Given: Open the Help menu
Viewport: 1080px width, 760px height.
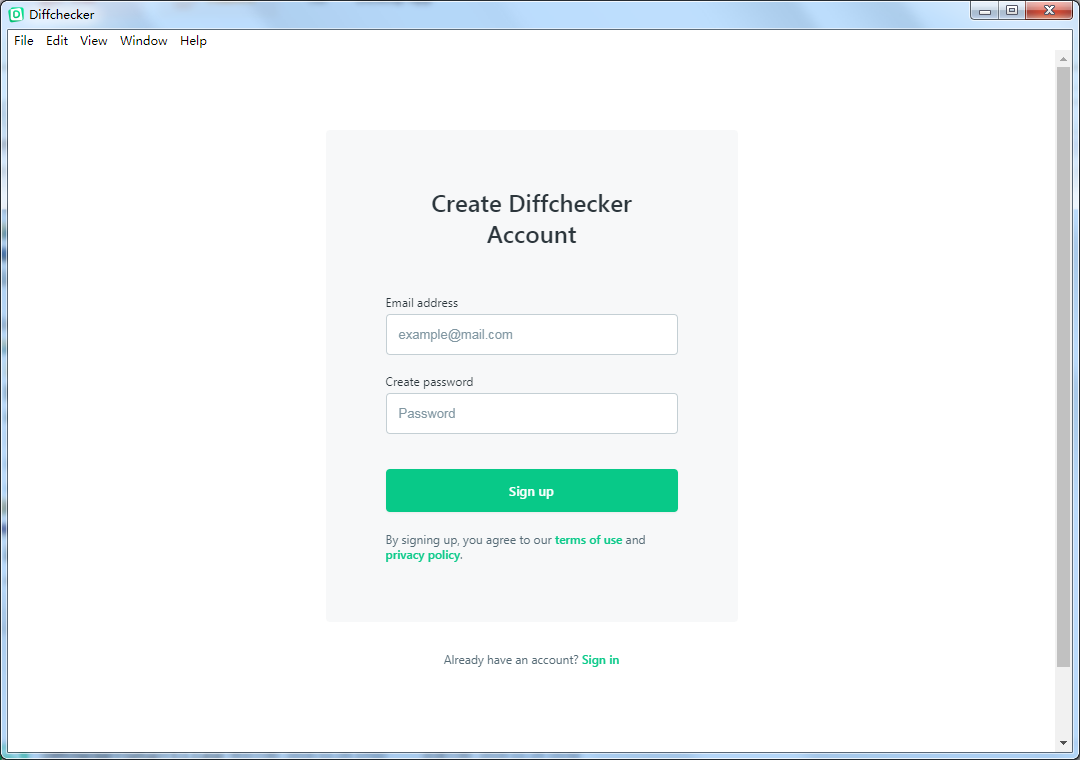Looking at the screenshot, I should (193, 41).
